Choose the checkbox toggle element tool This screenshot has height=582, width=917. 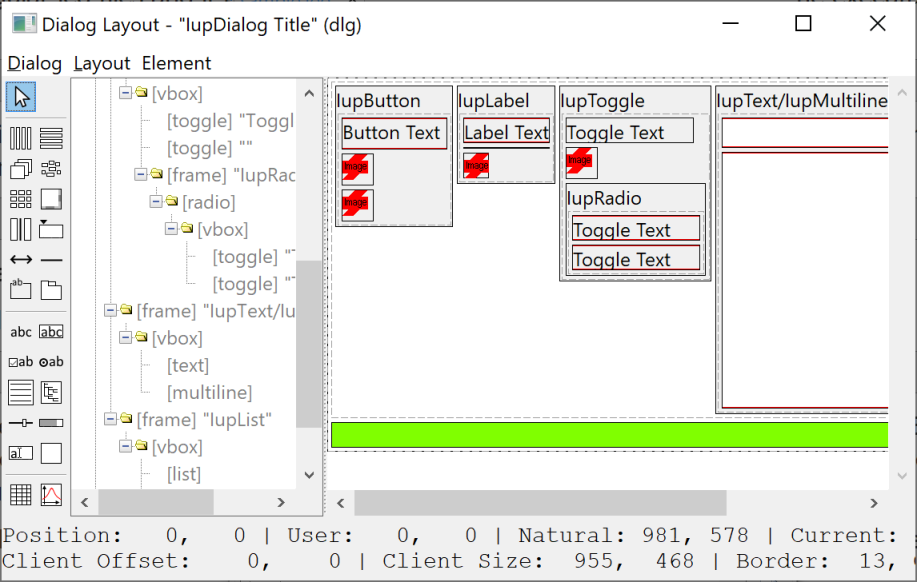coord(21,362)
